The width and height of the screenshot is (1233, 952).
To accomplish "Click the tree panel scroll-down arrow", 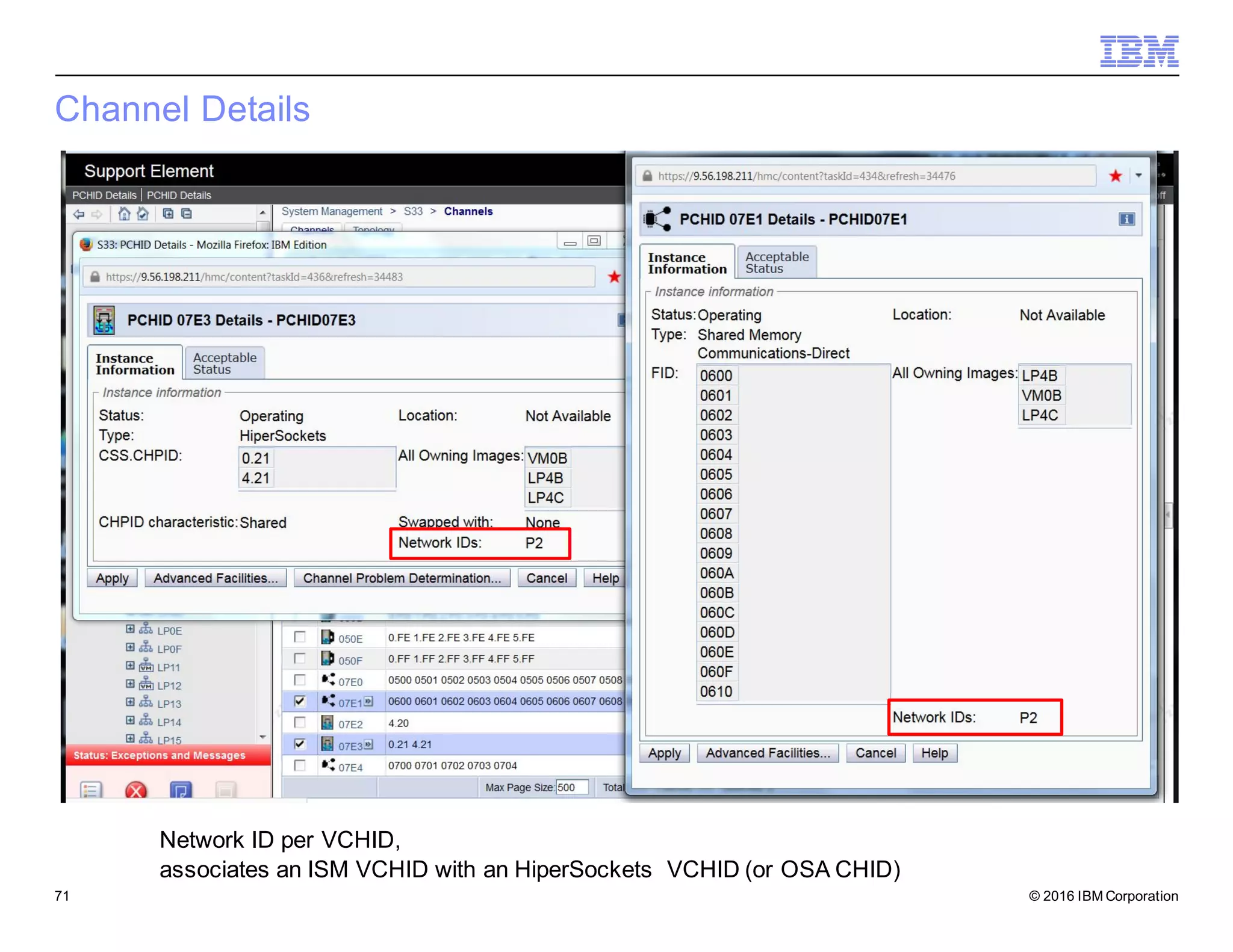I will 262,737.
